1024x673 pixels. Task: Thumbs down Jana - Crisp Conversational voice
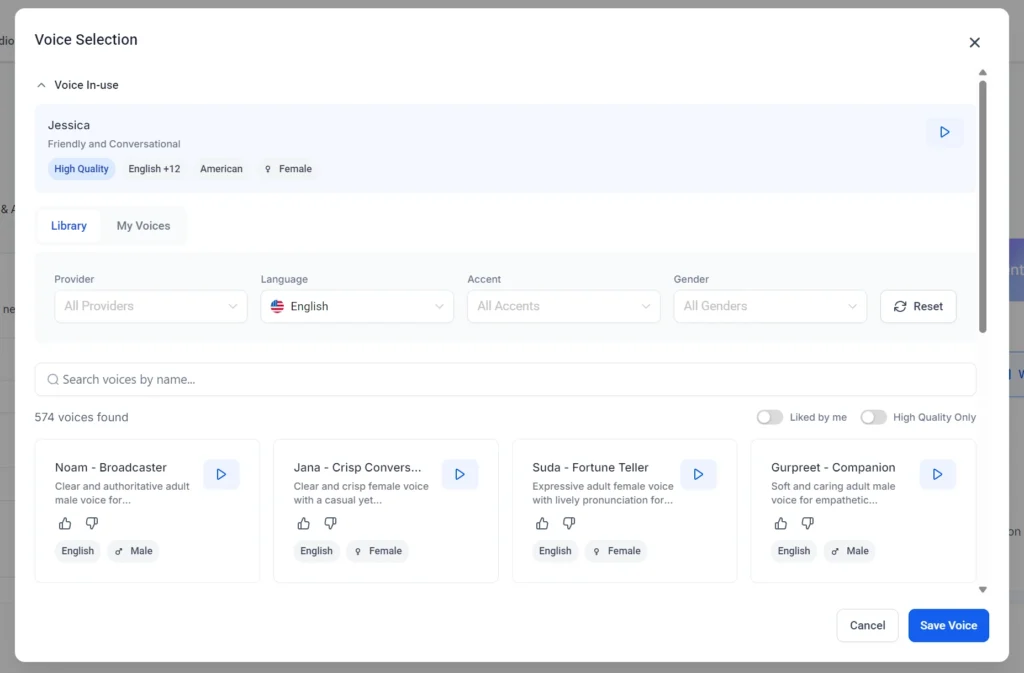pos(330,524)
